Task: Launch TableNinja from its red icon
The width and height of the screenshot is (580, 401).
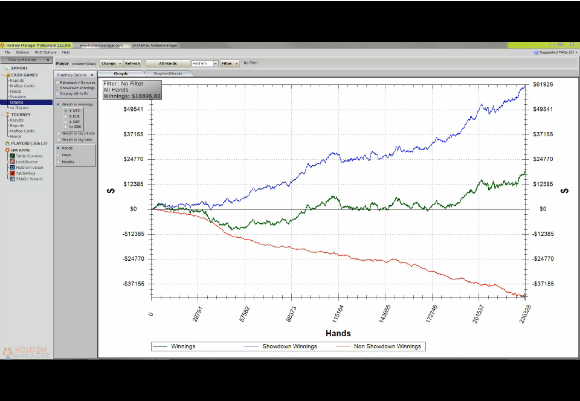Action: [x=12, y=173]
